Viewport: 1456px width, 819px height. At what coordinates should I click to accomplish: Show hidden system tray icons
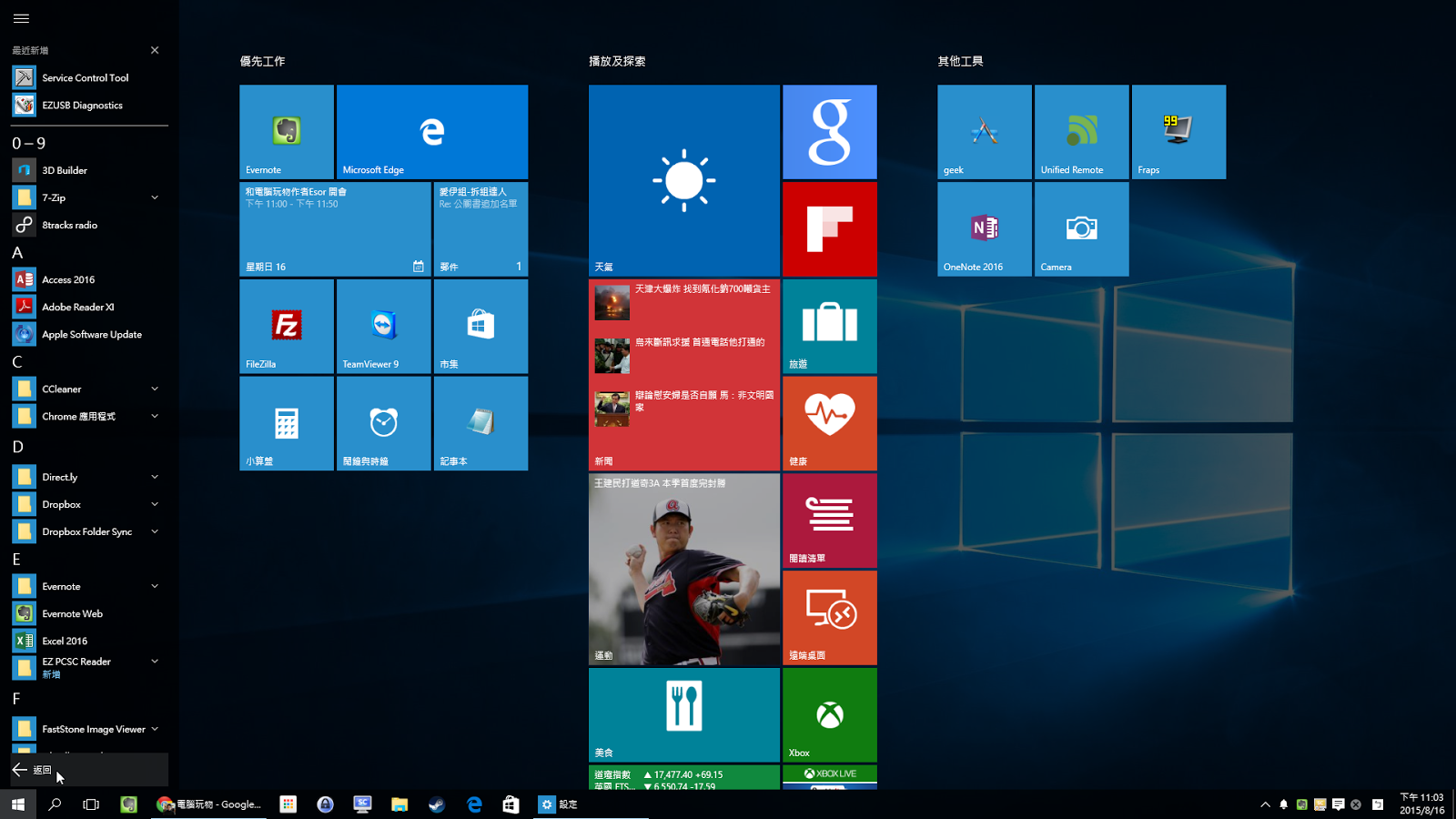pyautogui.click(x=1265, y=804)
